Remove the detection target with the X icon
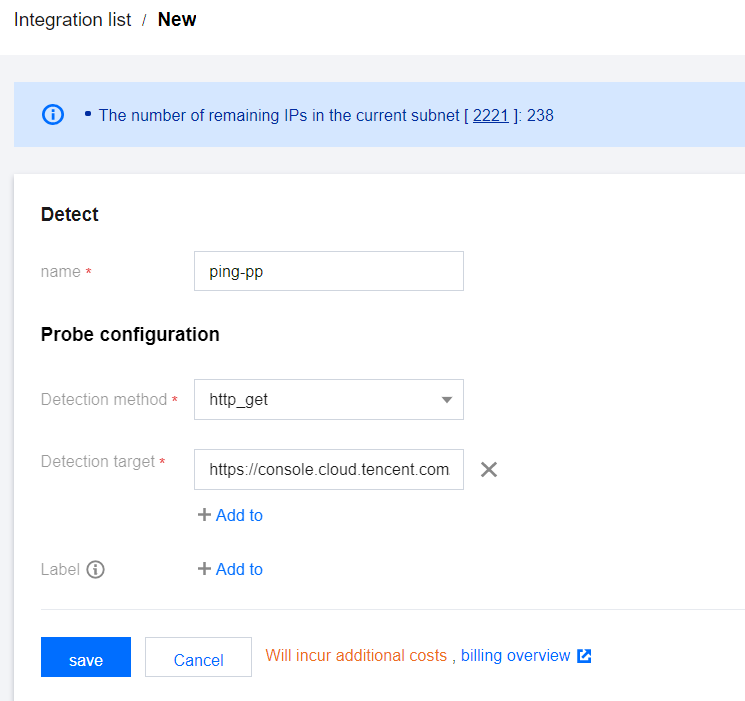Image resolution: width=745 pixels, height=701 pixels. coord(488,469)
